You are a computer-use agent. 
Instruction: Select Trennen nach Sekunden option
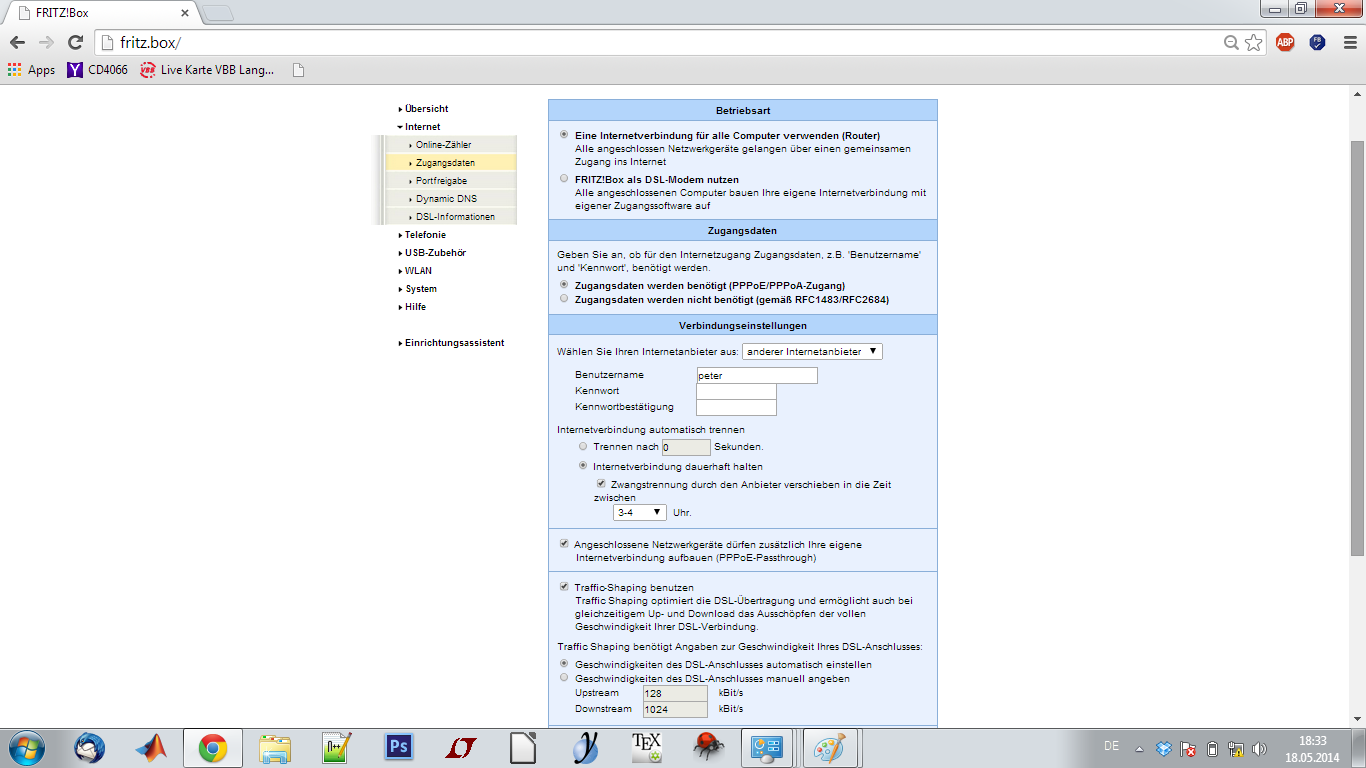[x=583, y=446]
